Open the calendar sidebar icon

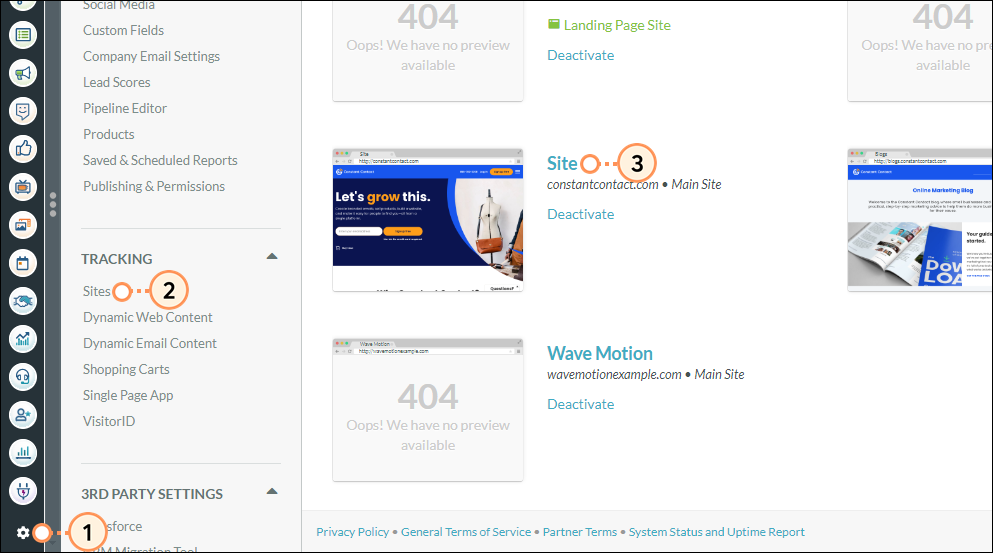point(23,263)
